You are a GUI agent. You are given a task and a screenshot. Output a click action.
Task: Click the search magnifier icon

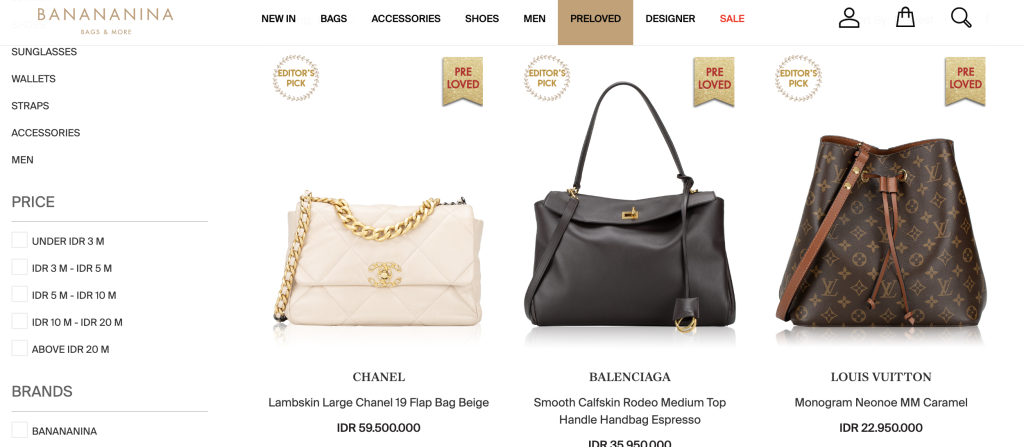pyautogui.click(x=961, y=18)
